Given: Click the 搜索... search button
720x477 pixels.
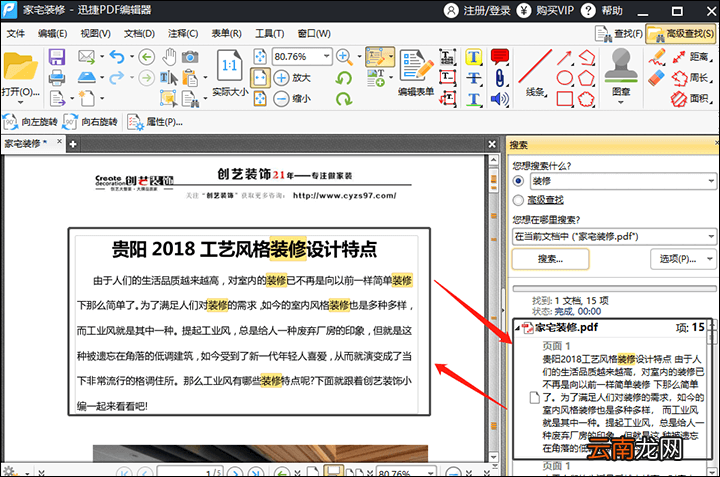Looking at the screenshot, I should 550,259.
